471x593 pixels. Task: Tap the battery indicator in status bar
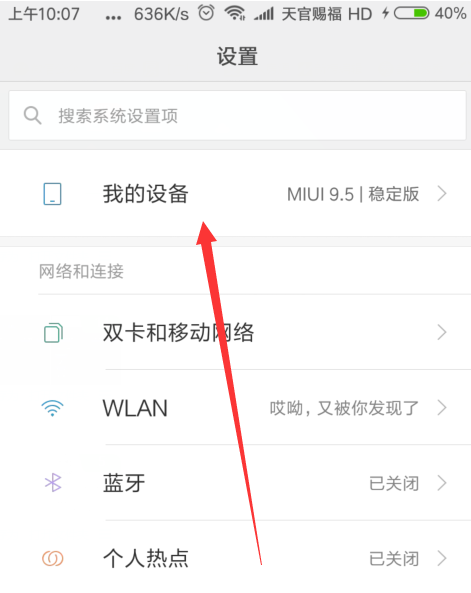[x=411, y=14]
